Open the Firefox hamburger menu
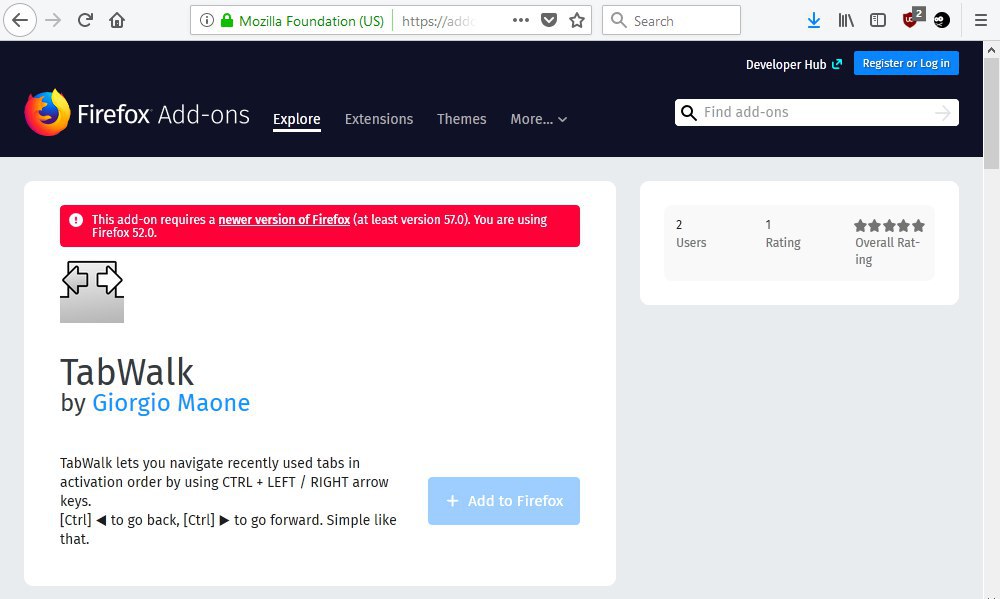The height and width of the screenshot is (599, 1000). point(981,20)
